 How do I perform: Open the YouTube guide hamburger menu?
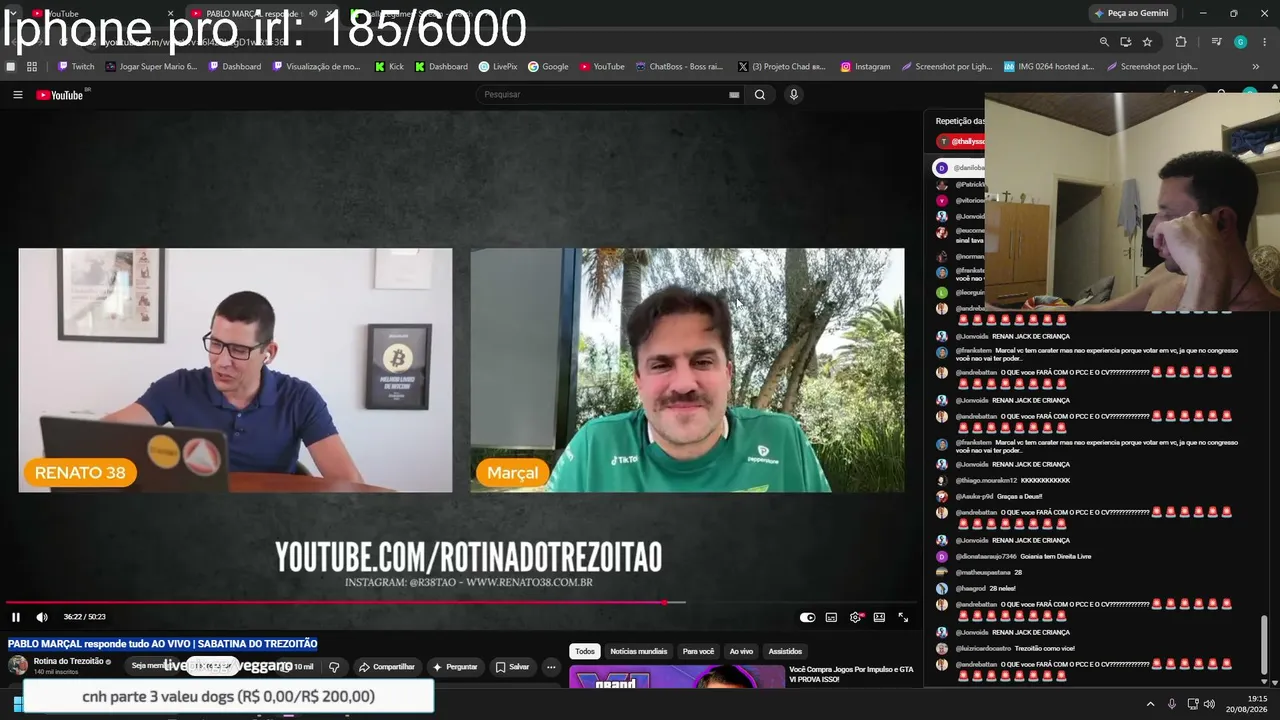pos(18,95)
